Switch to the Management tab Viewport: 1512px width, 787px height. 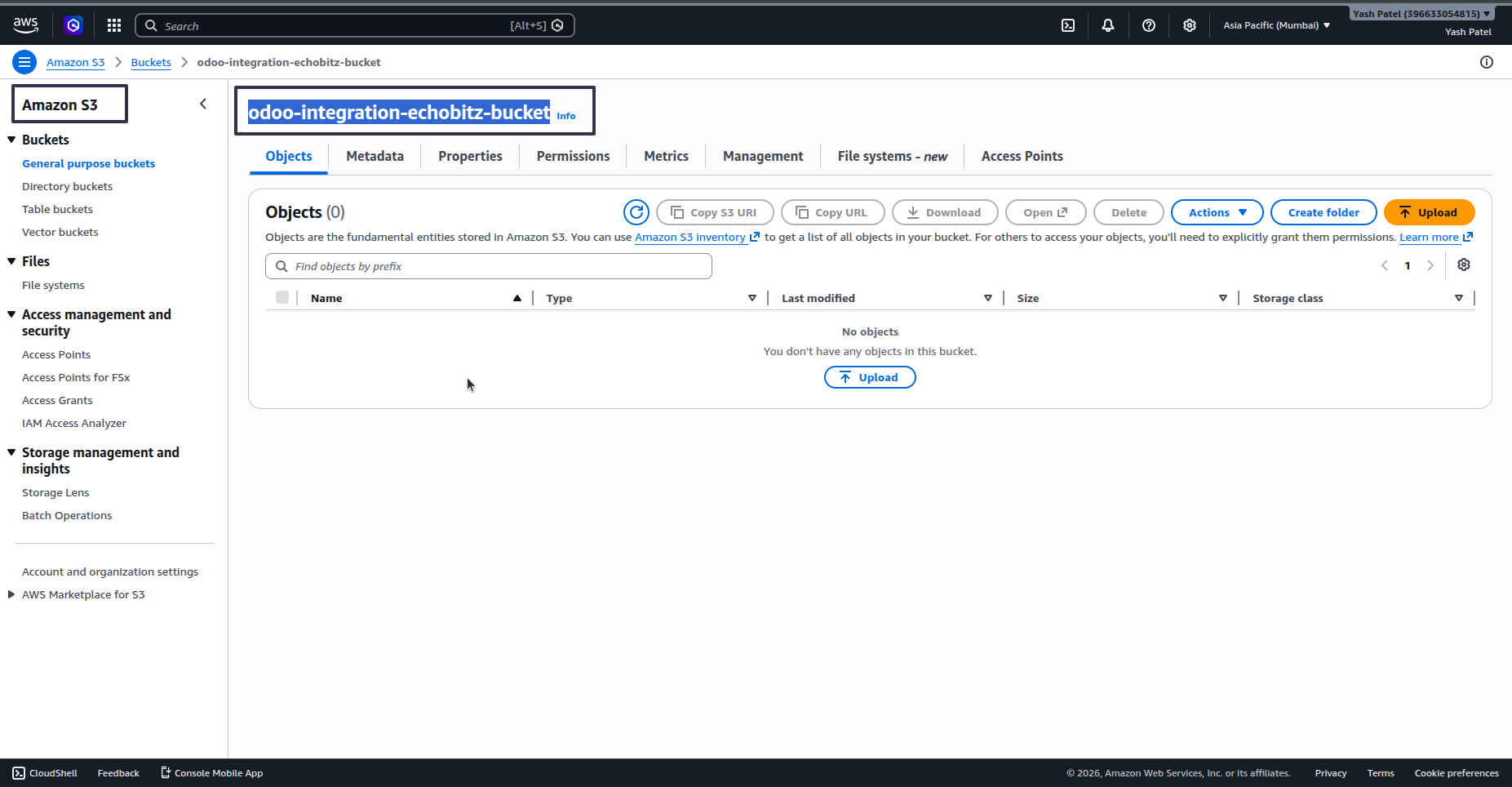(x=763, y=156)
